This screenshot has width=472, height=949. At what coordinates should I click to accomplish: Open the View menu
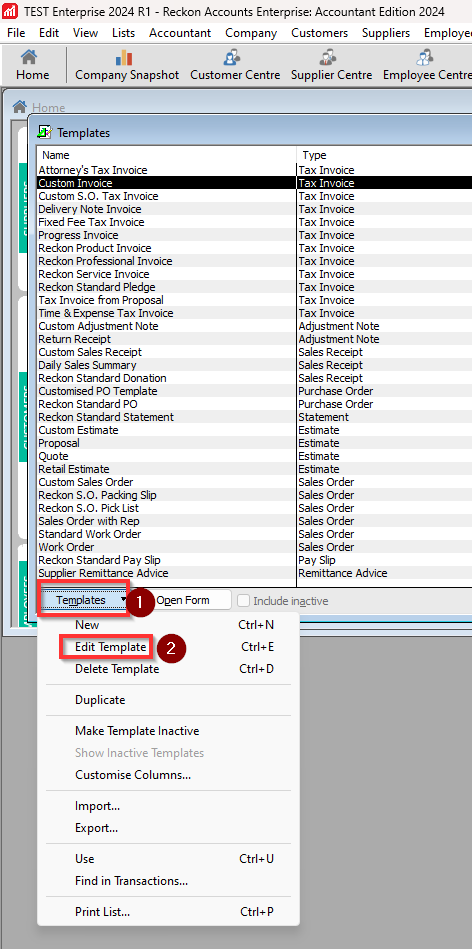click(85, 33)
